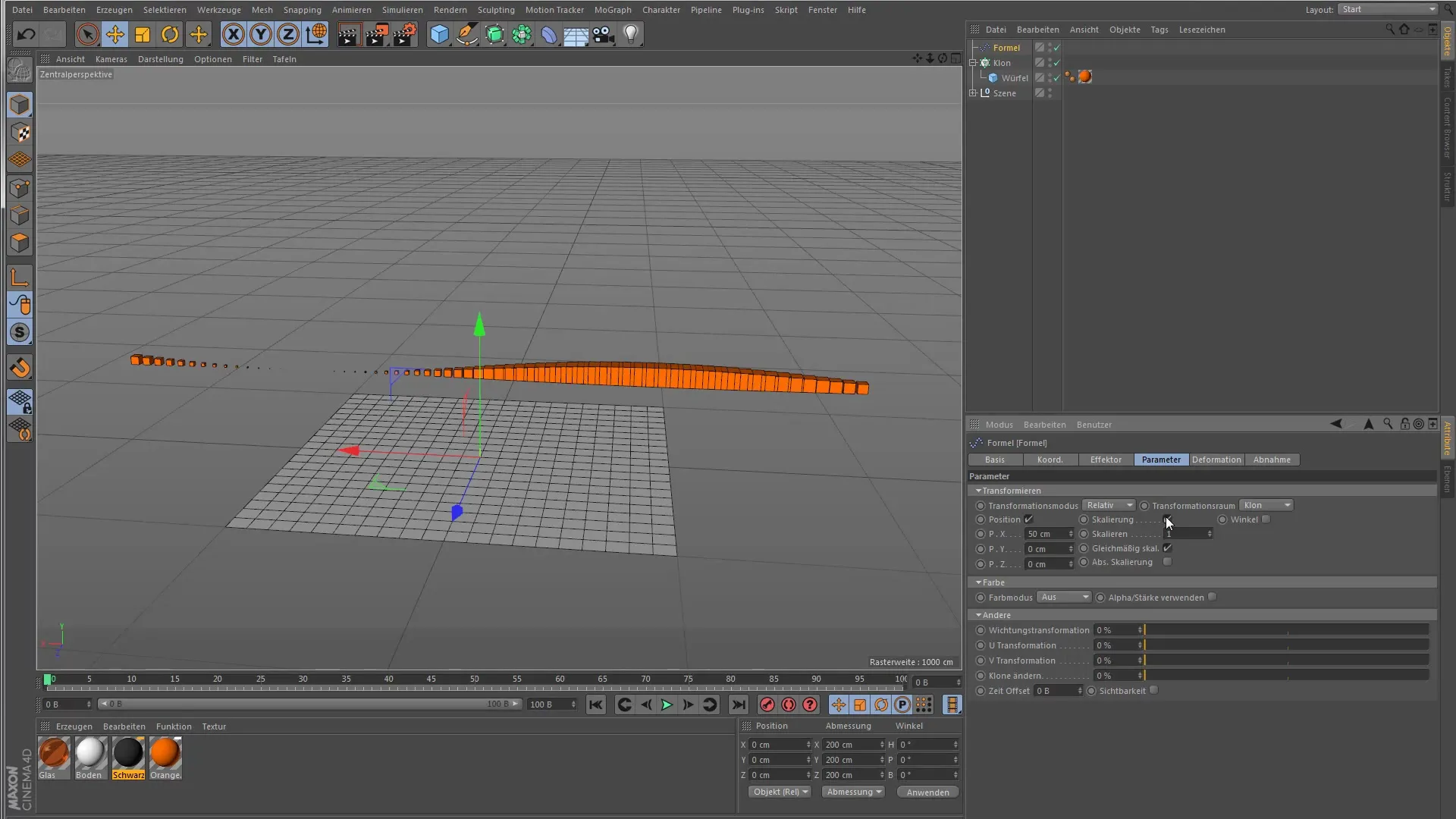This screenshot has width=1456, height=819.
Task: Switch to the Abnahme tab
Action: pos(1272,460)
